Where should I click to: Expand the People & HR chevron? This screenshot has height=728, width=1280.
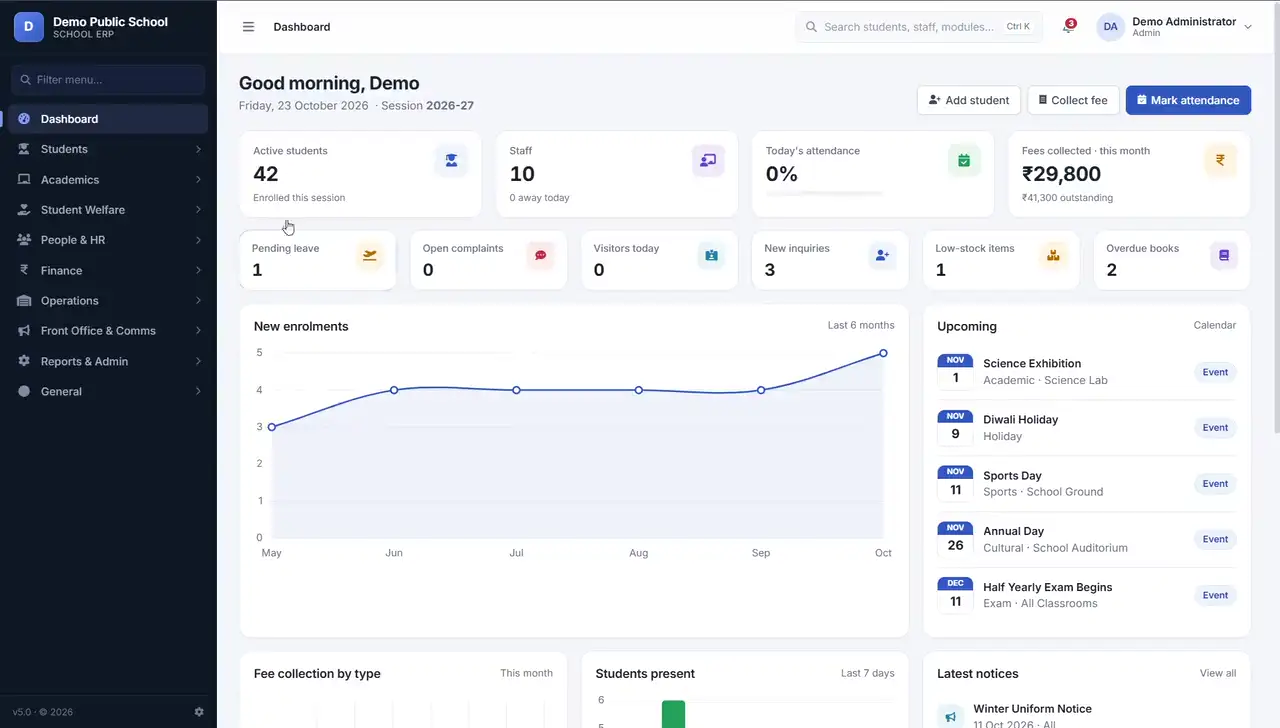click(198, 240)
